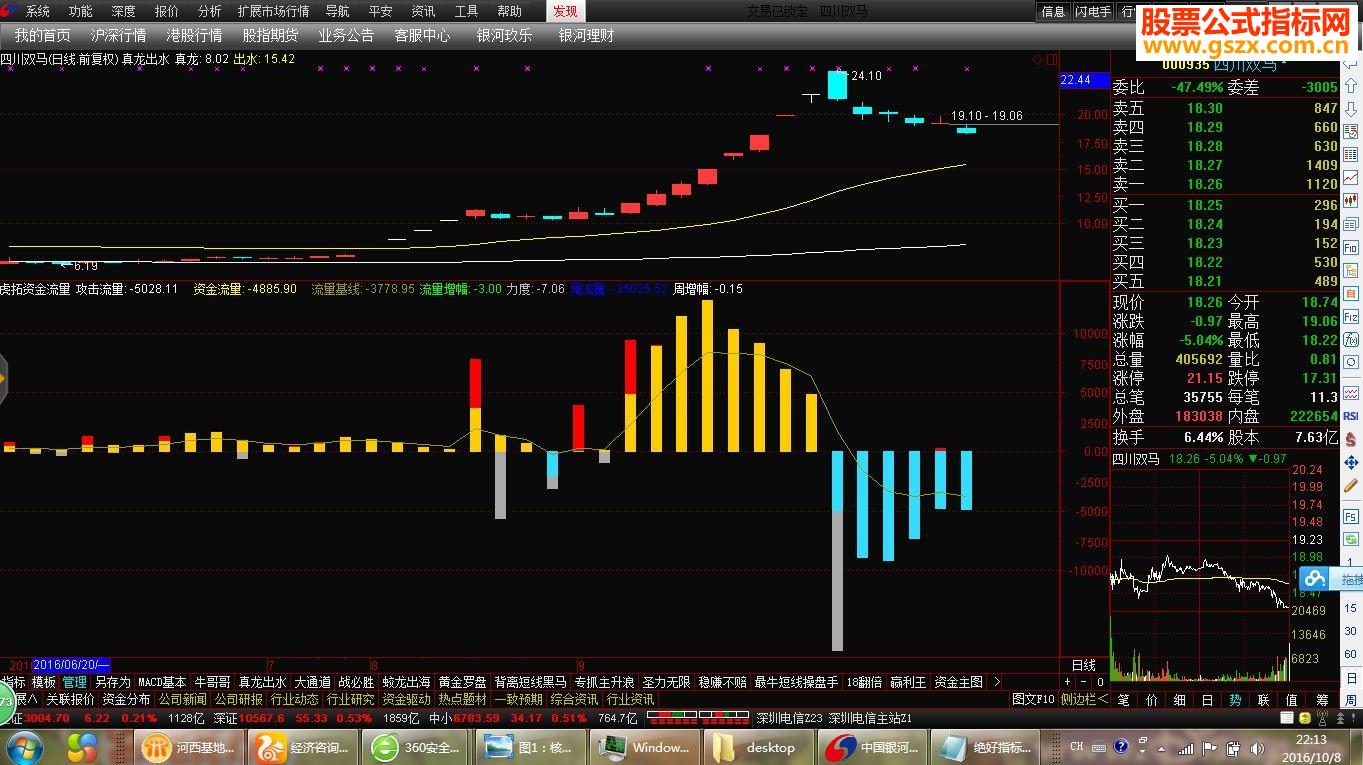
Task: Click the 另存为 button in indicator bar
Action: [113, 682]
